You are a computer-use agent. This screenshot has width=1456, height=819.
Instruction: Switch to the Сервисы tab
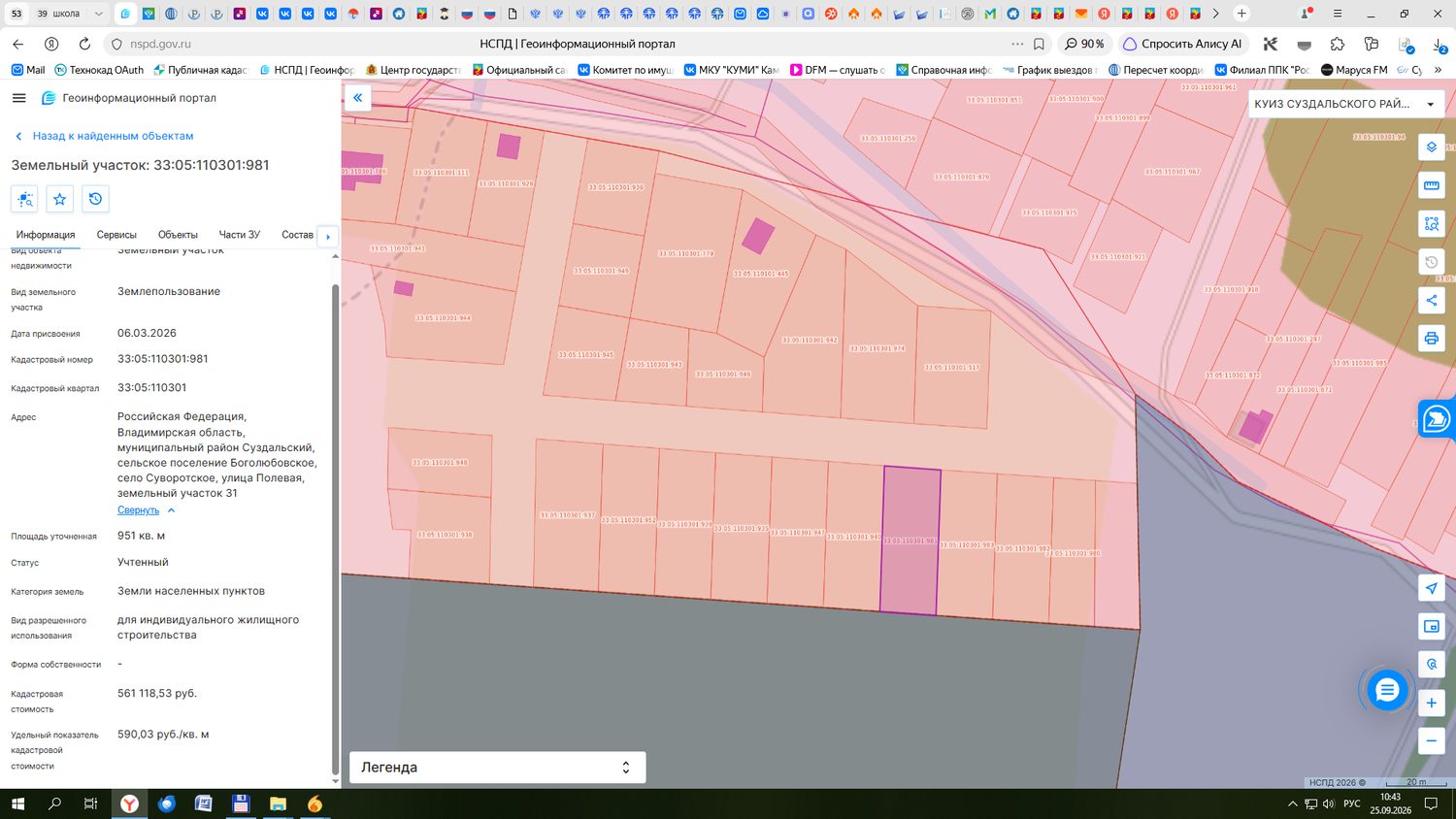pos(116,235)
